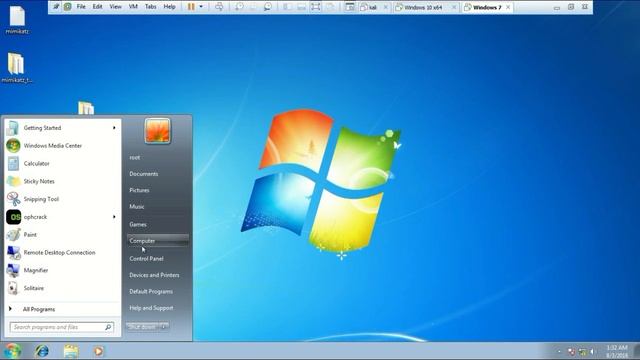Open the VM menu

[133, 7]
